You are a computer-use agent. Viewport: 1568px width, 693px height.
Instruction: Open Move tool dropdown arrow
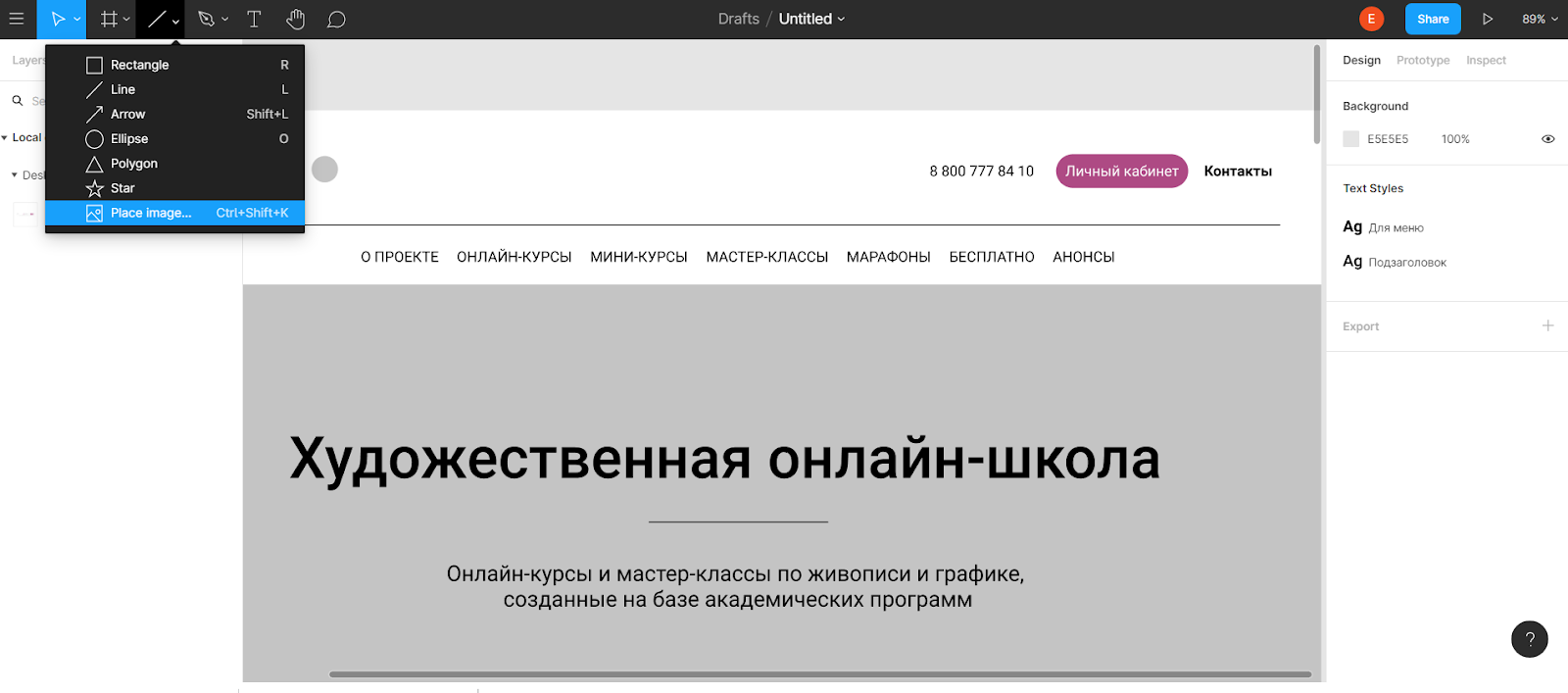[77, 20]
